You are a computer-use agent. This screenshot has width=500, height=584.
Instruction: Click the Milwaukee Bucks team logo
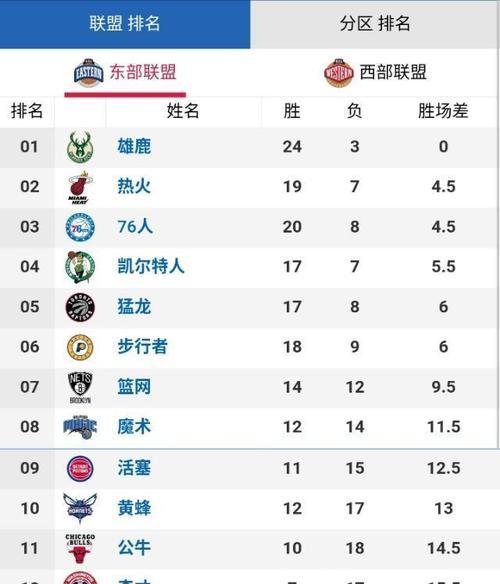point(80,147)
